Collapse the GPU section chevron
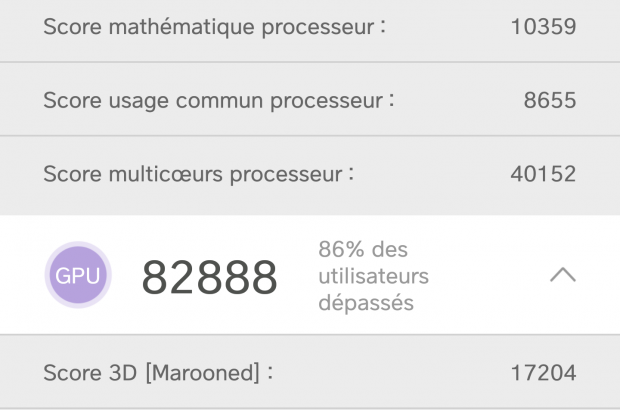620x410 pixels. click(563, 275)
